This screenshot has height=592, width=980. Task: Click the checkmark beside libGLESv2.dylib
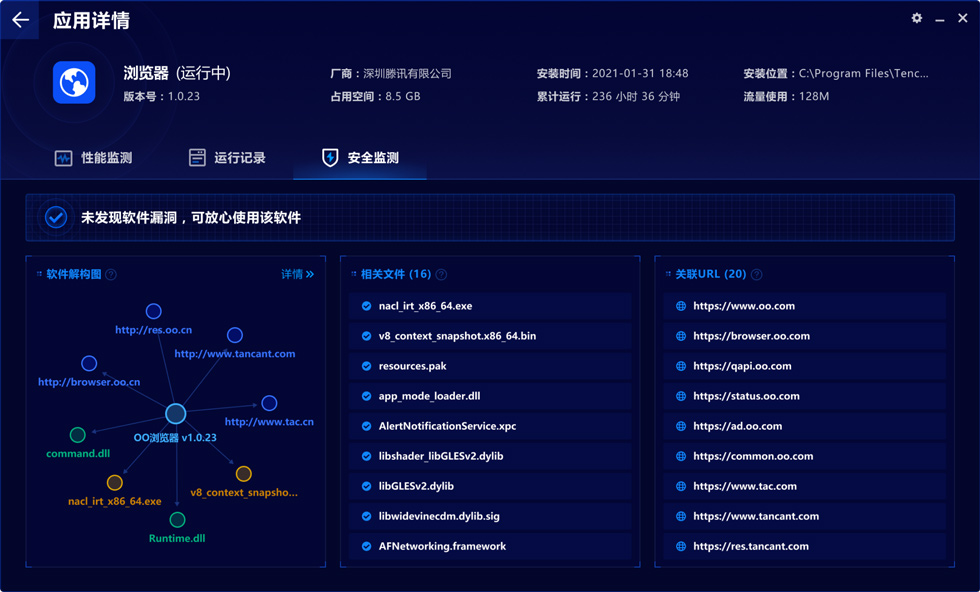coord(366,486)
